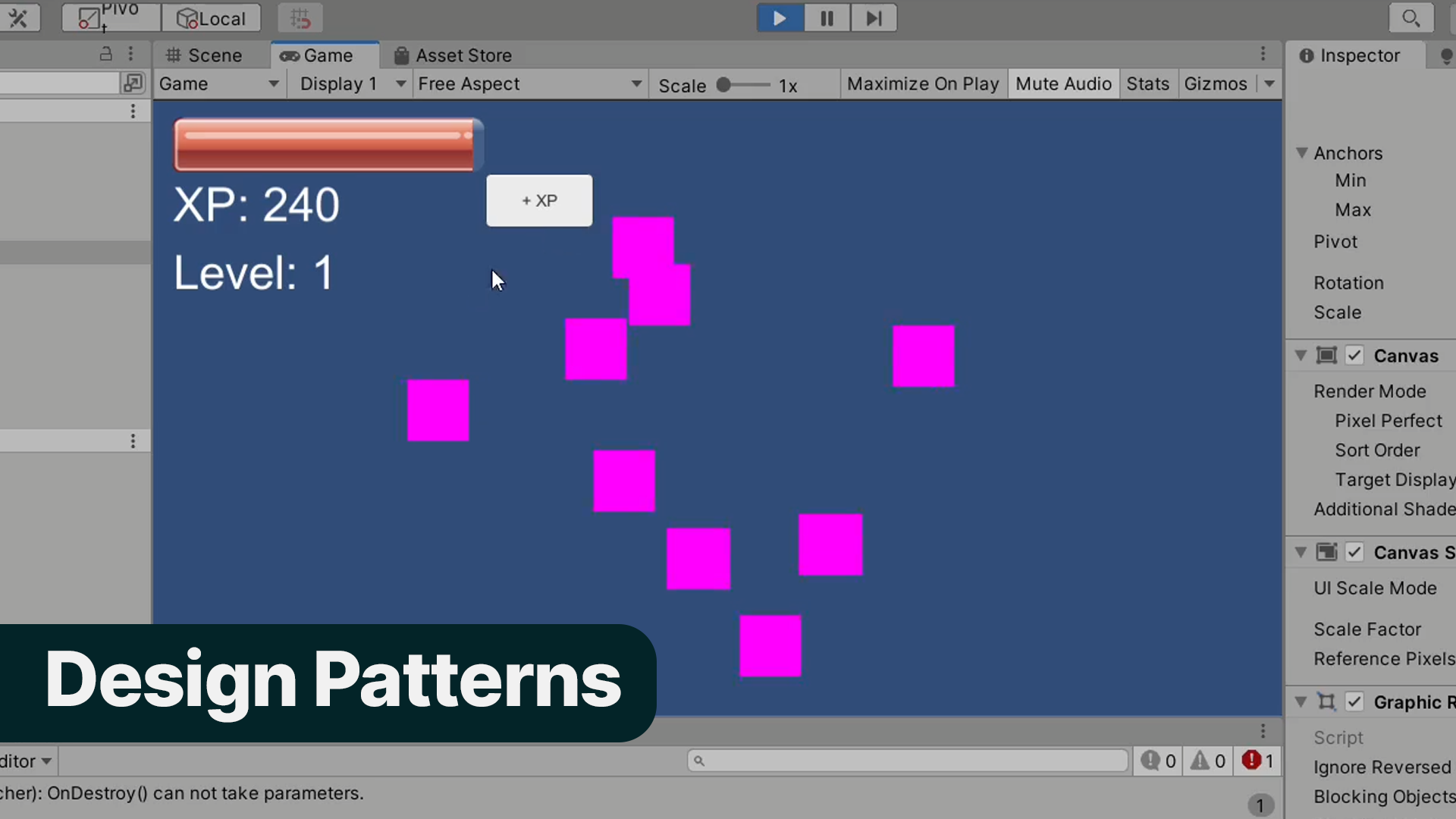Disable the Canvas Scaler checkbox

[1354, 552]
